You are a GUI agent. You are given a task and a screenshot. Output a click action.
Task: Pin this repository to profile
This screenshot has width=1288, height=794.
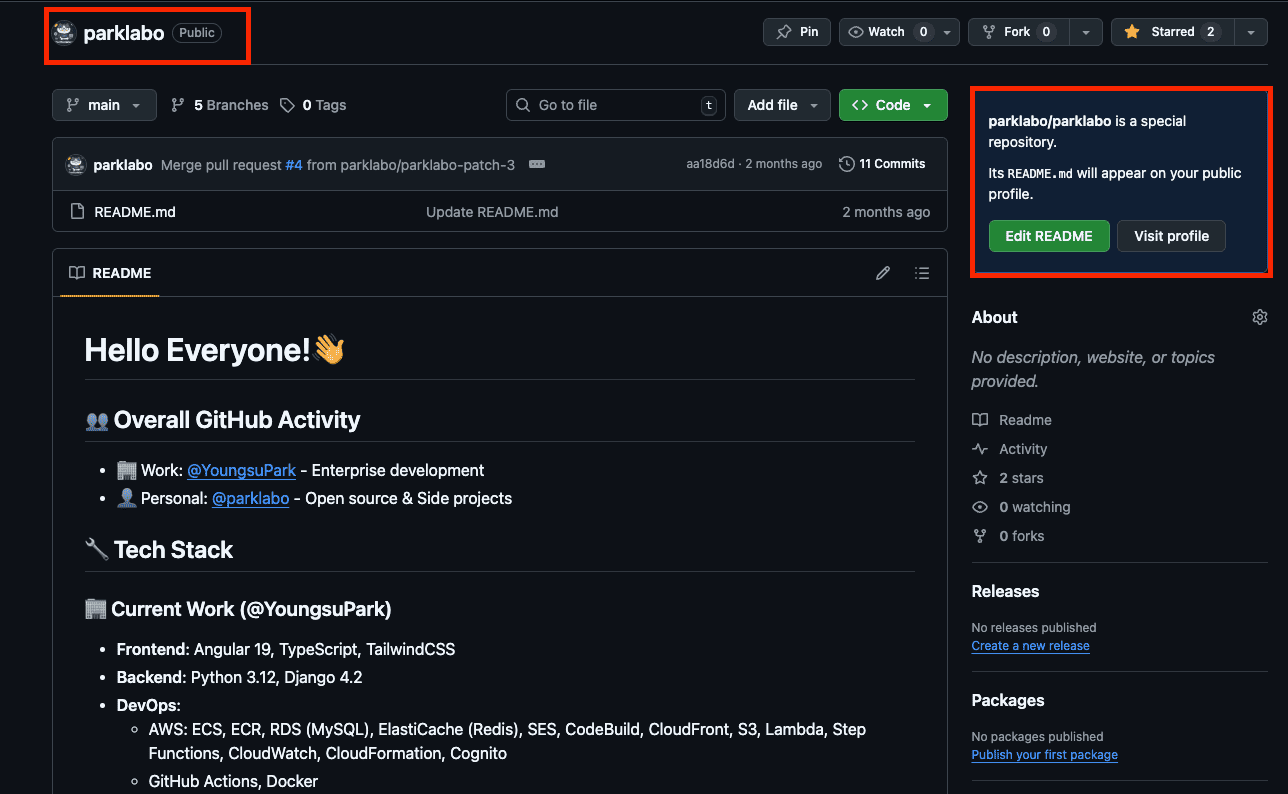pos(797,32)
